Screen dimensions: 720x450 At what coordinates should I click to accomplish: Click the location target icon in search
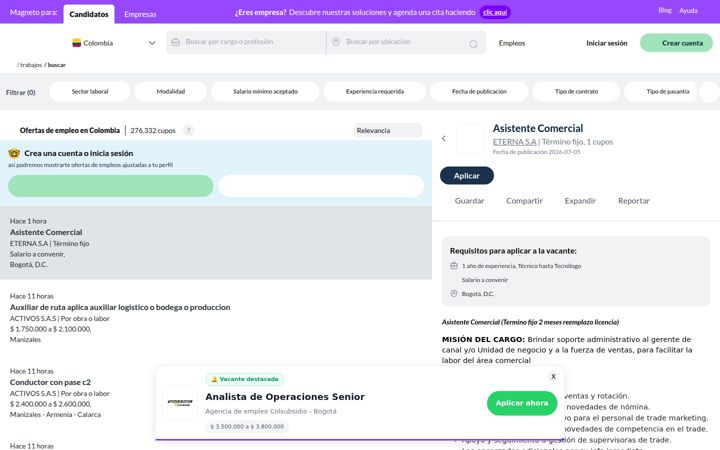point(473,44)
